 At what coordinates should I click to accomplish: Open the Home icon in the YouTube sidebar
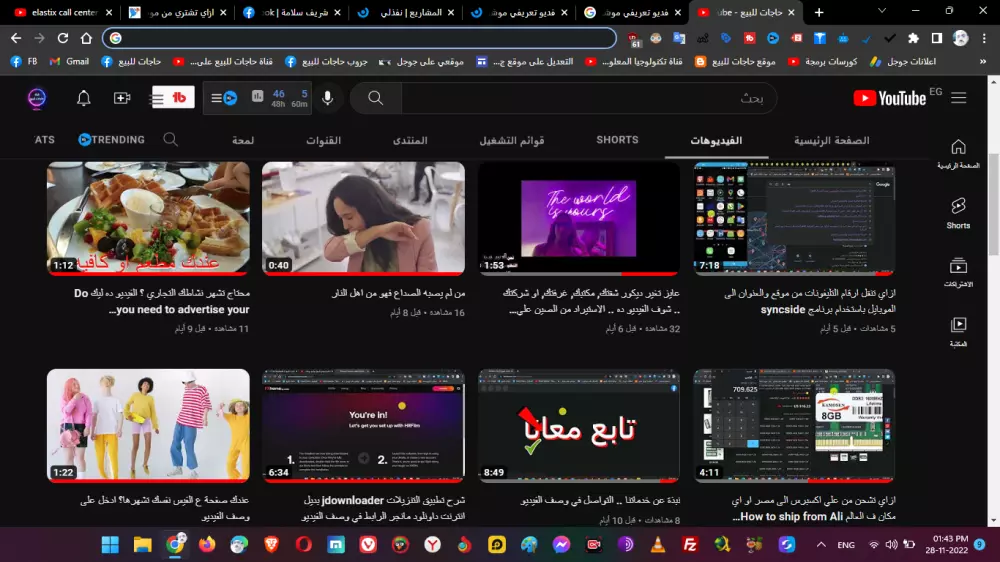958,154
